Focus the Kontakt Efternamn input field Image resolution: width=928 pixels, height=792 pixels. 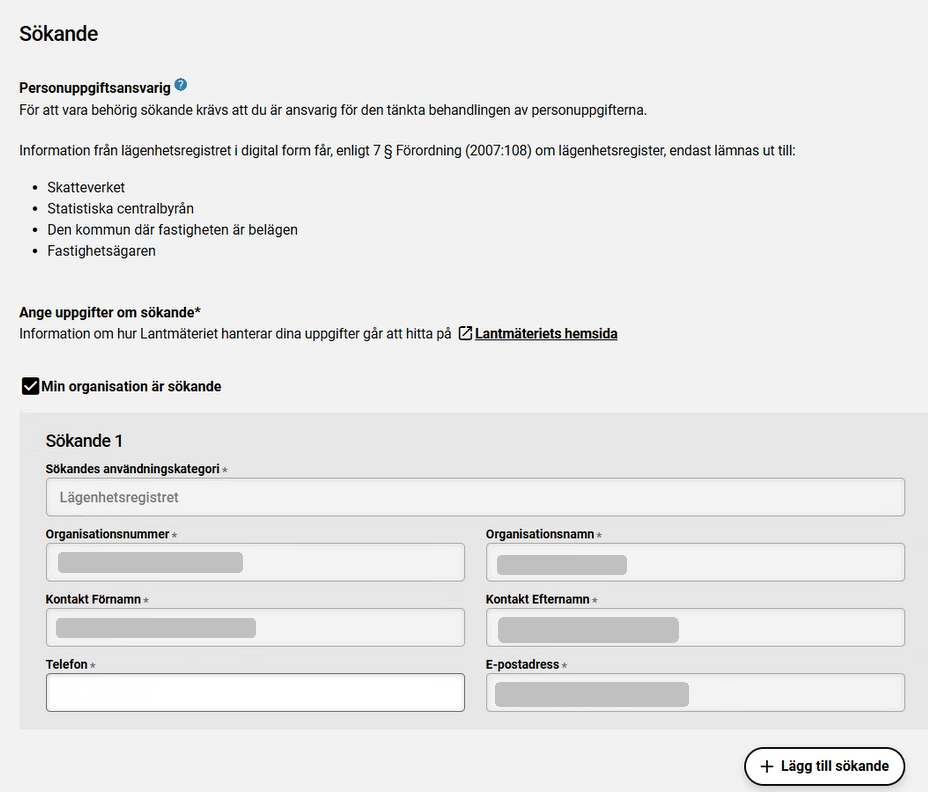(x=695, y=628)
